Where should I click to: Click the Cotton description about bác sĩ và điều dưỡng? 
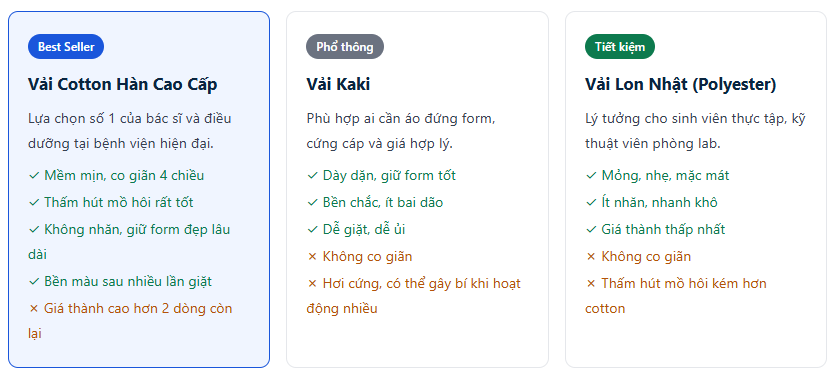pyautogui.click(x=130, y=131)
